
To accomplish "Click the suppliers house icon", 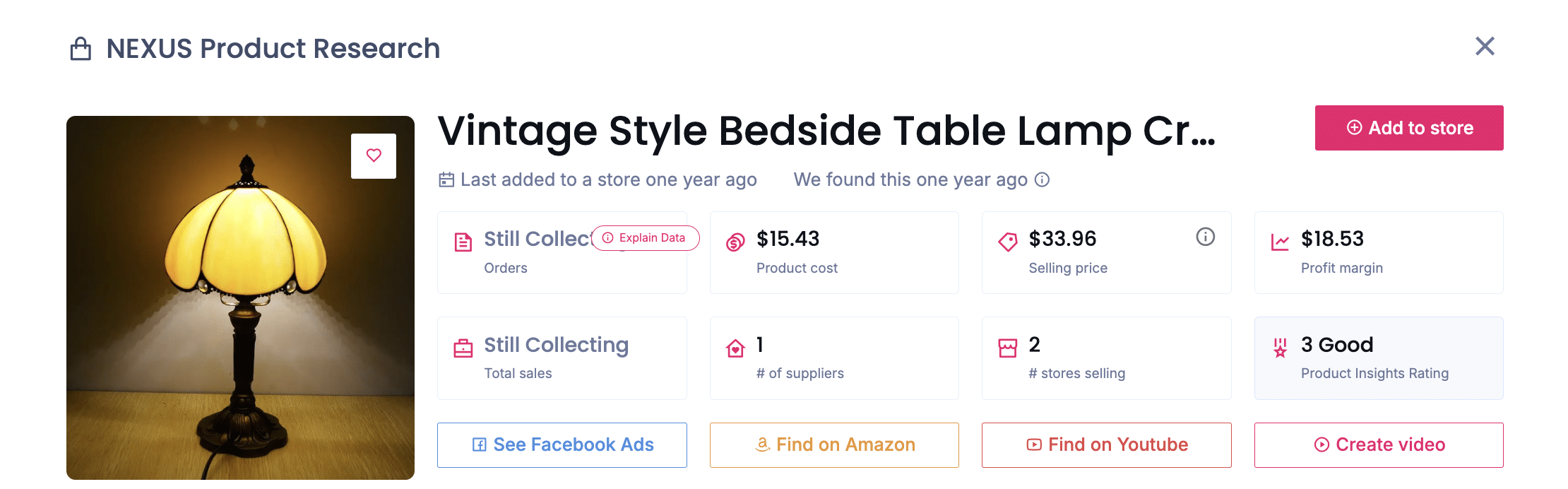I will 735,348.
